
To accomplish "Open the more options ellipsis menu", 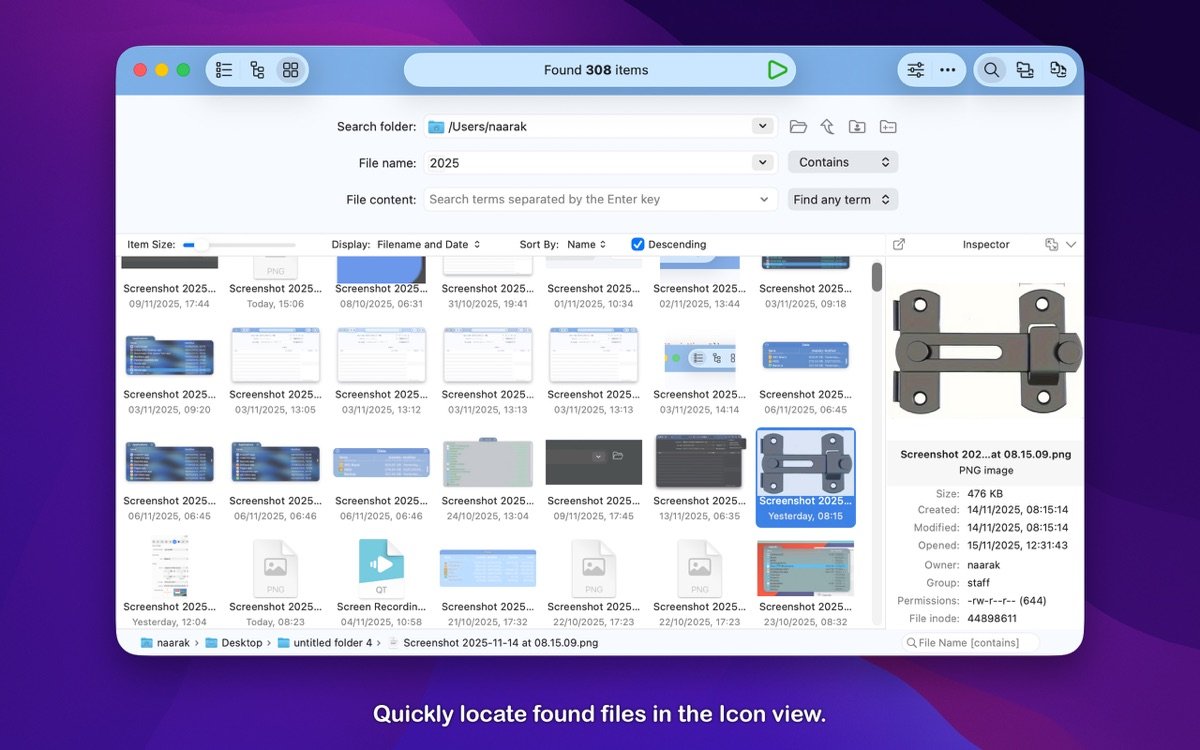I will 948,70.
